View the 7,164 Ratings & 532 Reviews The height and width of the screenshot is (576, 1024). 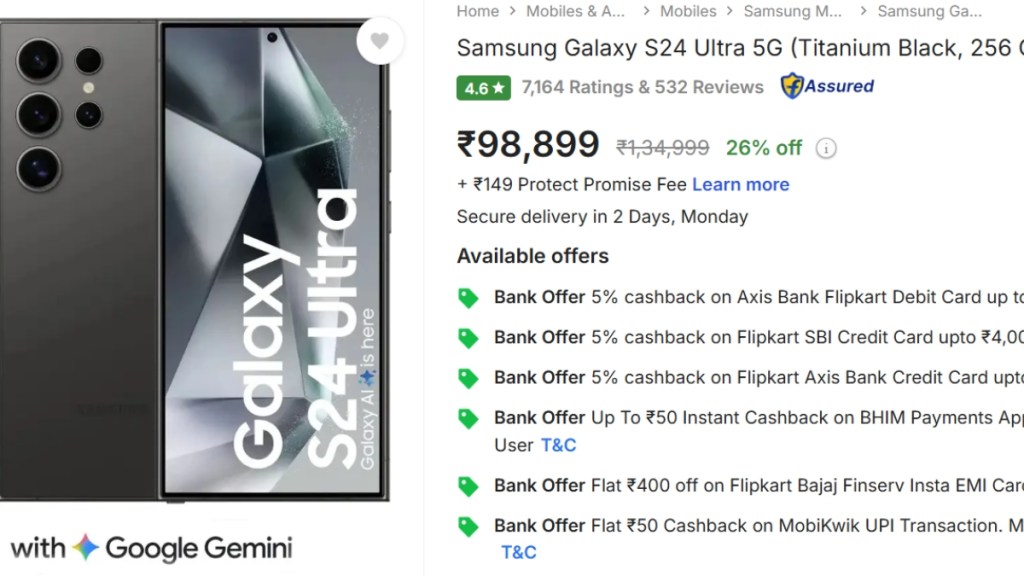tap(642, 87)
